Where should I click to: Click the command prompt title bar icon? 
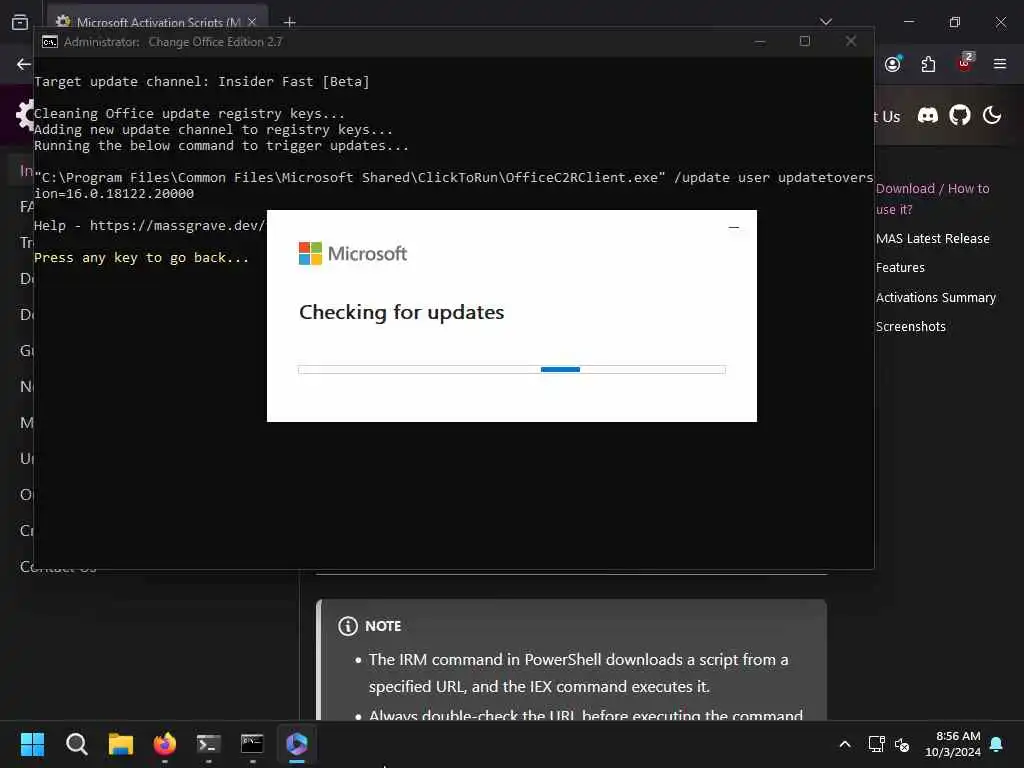point(50,42)
